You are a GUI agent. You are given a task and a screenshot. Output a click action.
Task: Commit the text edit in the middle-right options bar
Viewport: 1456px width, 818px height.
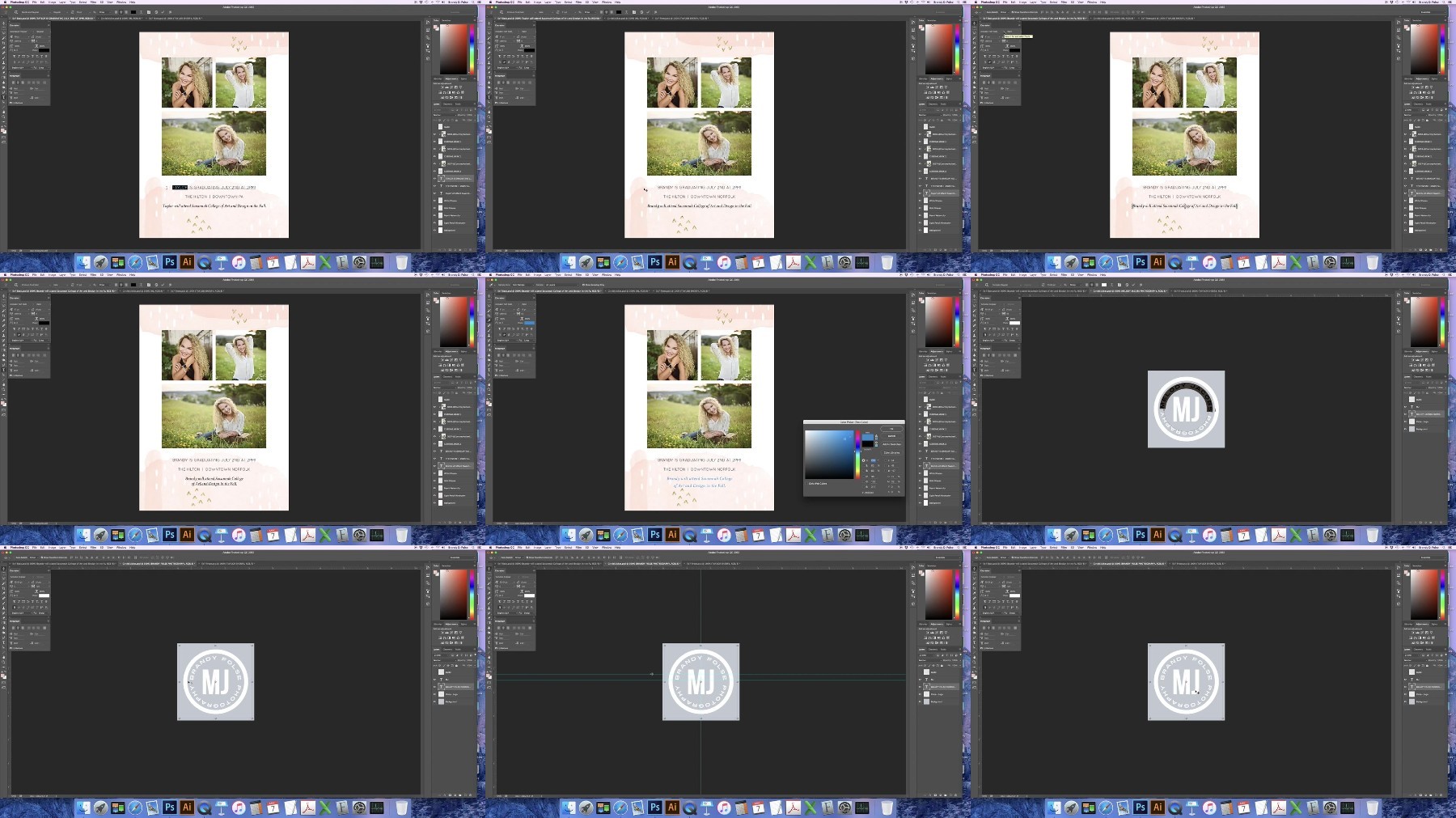[x=1133, y=285]
